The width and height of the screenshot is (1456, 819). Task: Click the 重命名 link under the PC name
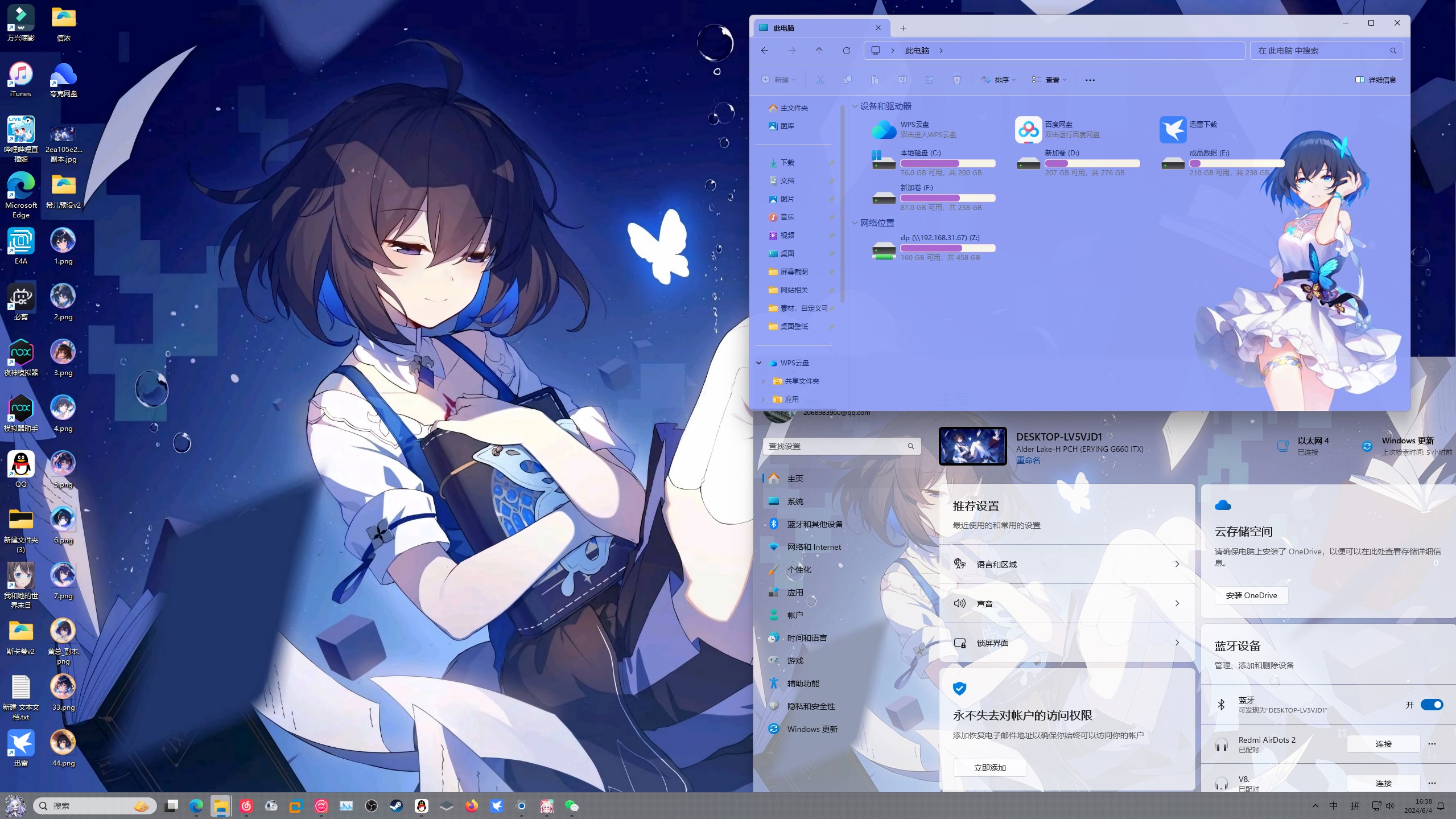1028,460
